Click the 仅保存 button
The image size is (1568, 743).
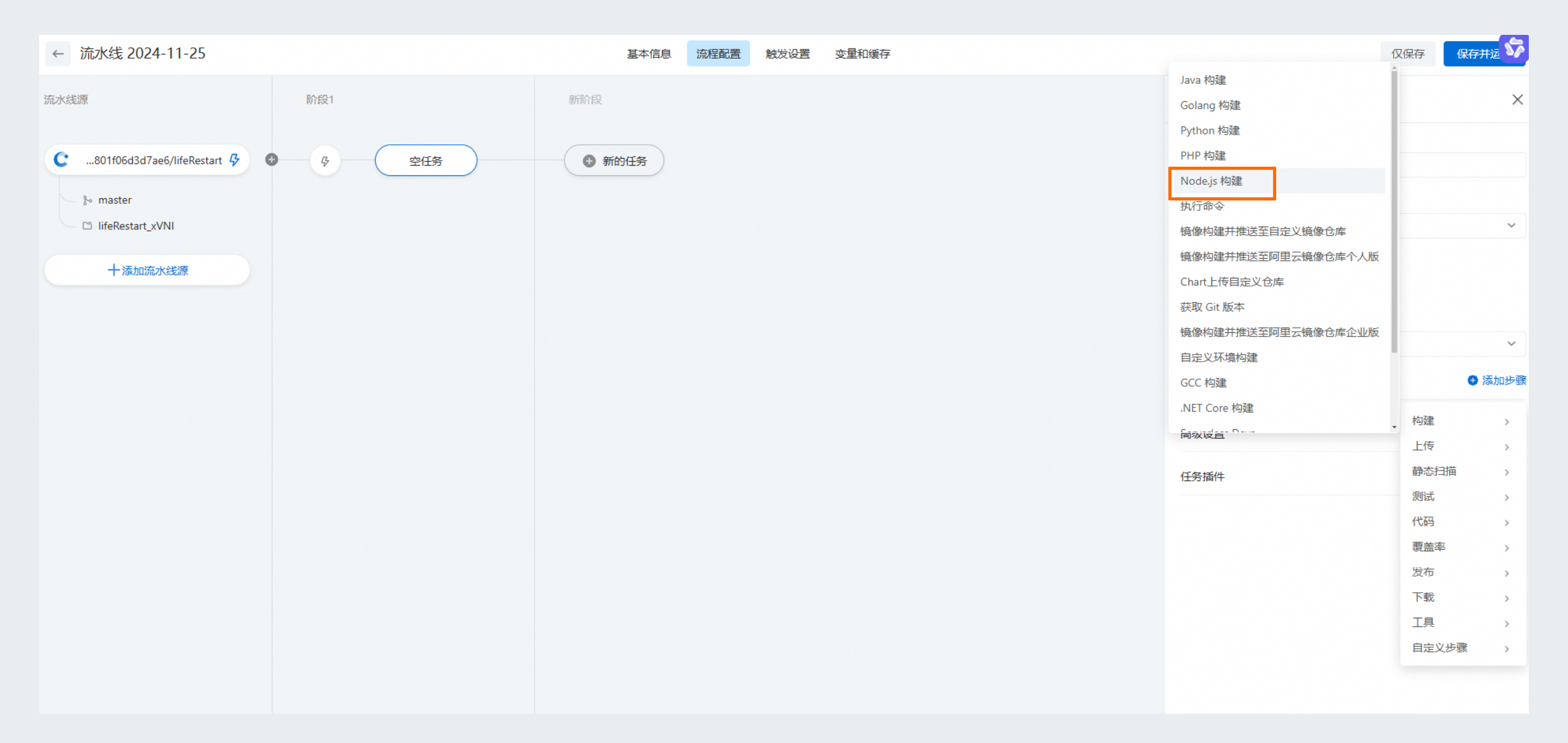[x=1408, y=53]
